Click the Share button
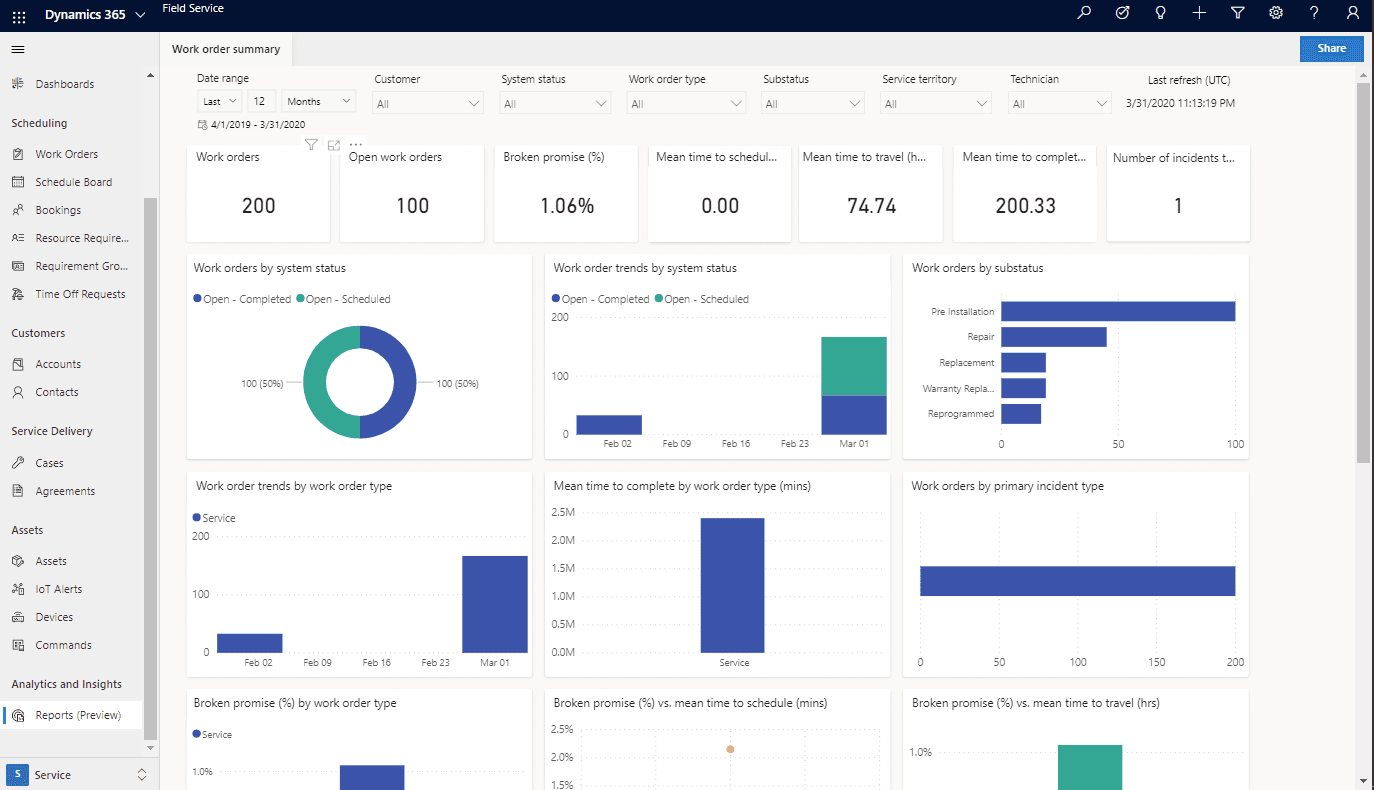Viewport: 1374px width, 790px height. coord(1332,48)
